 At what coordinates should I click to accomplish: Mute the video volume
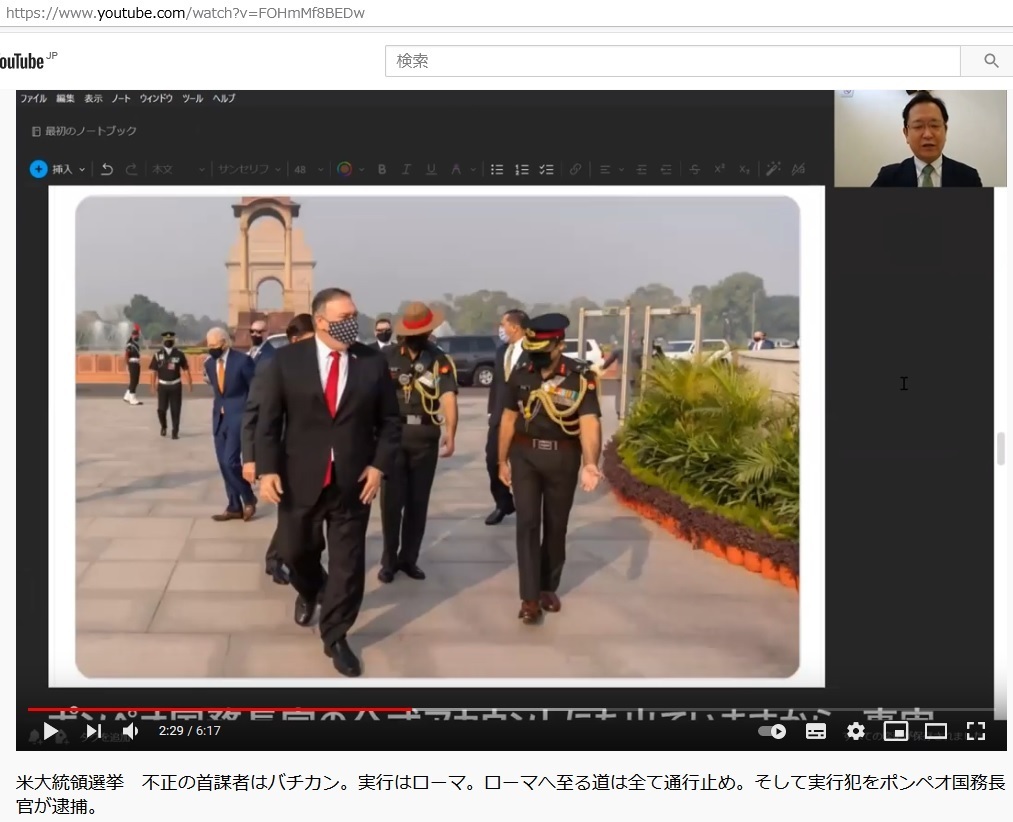(130, 732)
